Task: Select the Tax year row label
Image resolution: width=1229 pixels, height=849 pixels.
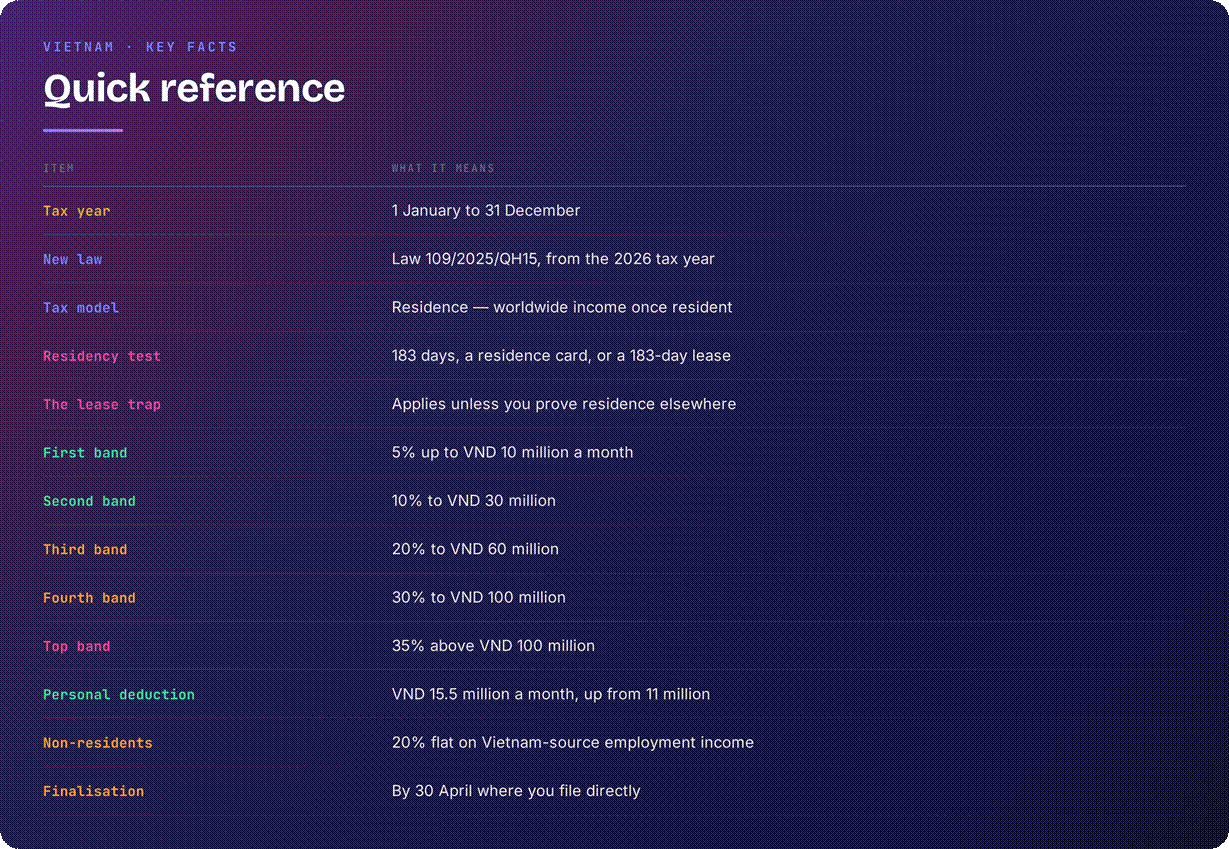Action: pos(77,211)
